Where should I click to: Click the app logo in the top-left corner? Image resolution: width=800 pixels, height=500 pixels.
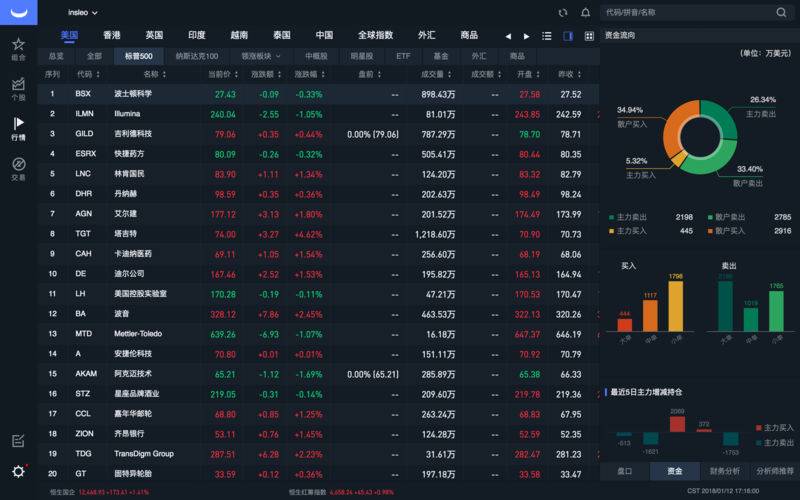[18, 12]
